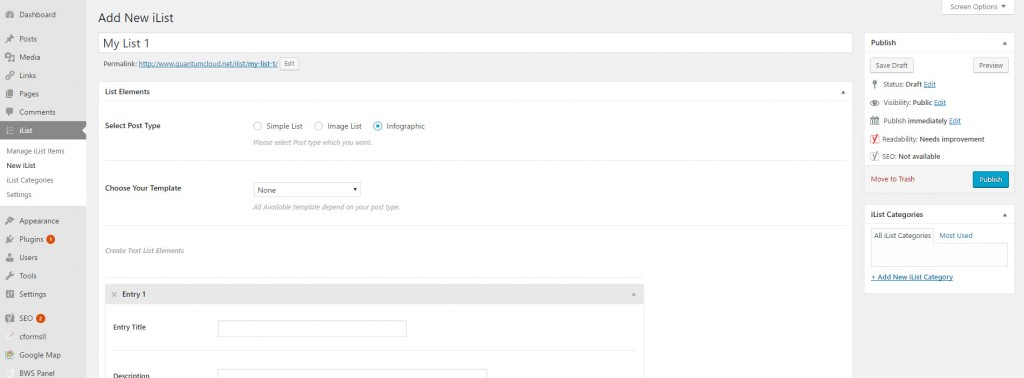The height and width of the screenshot is (378, 1024).
Task: Select the Simple List radio button
Action: pyautogui.click(x=257, y=126)
